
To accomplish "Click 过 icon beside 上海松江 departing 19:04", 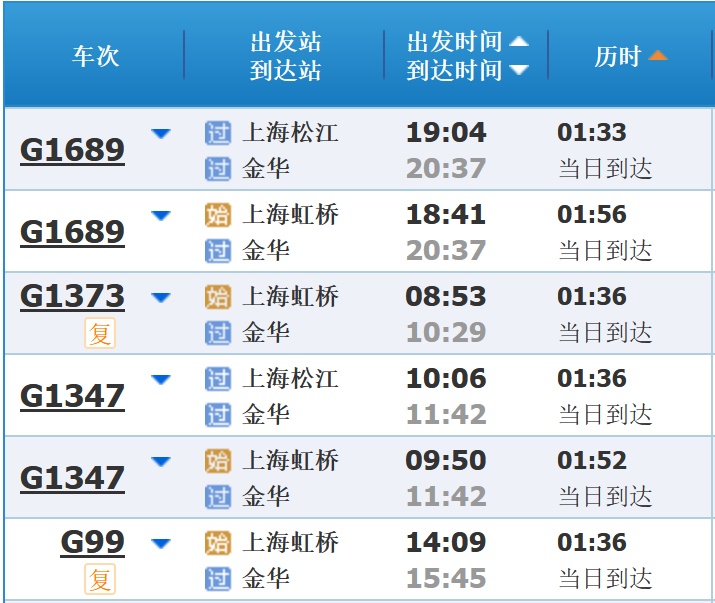I will [x=217, y=133].
